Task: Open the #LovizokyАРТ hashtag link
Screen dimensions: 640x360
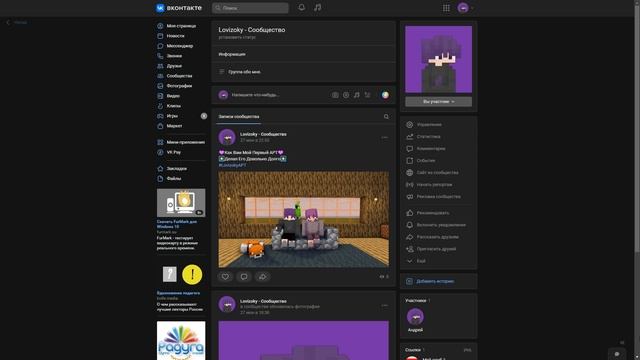Action: click(232, 165)
